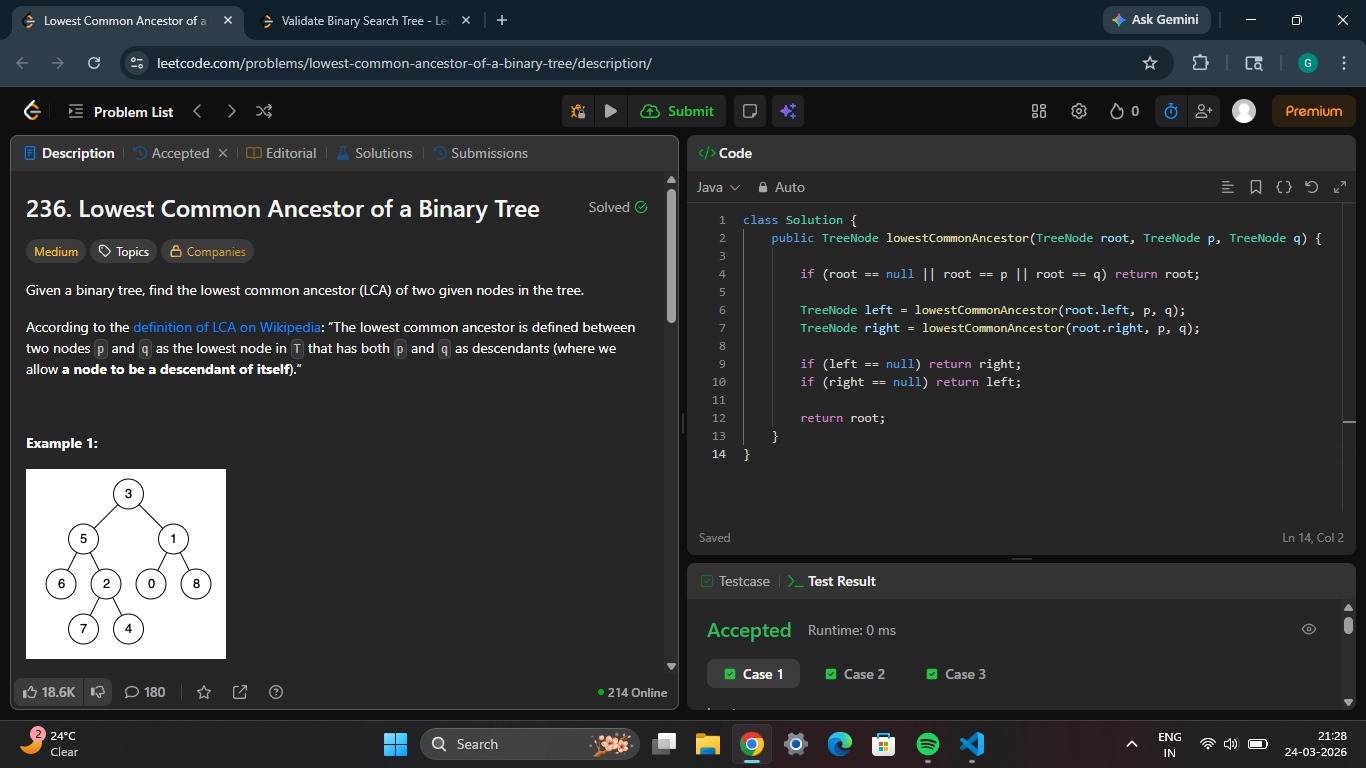The width and height of the screenshot is (1366, 768).
Task: Click the shuffle random problem icon
Action: click(x=264, y=111)
